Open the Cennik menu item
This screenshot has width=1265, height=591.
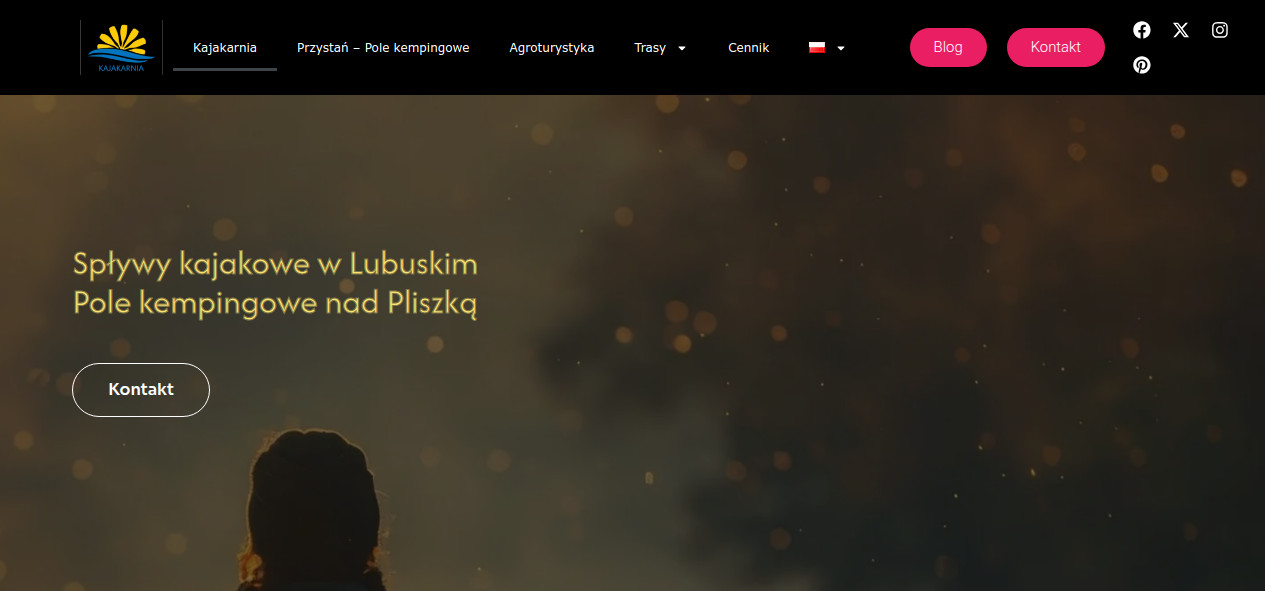(x=749, y=47)
